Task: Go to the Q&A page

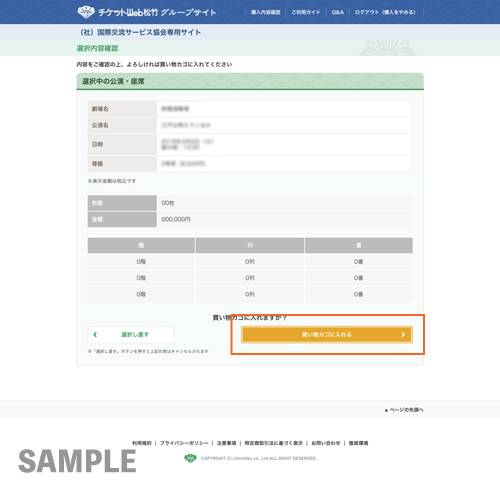Action: [x=338, y=12]
